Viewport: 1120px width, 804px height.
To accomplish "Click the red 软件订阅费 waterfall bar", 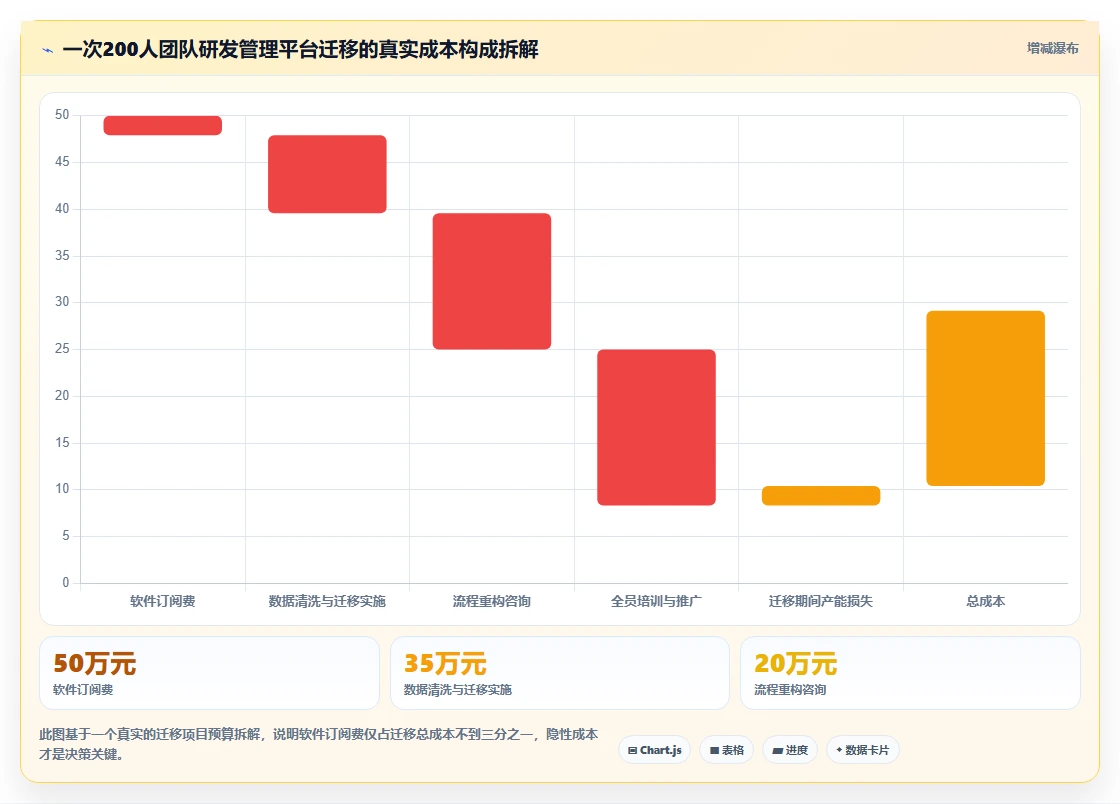I will pos(163,125).
